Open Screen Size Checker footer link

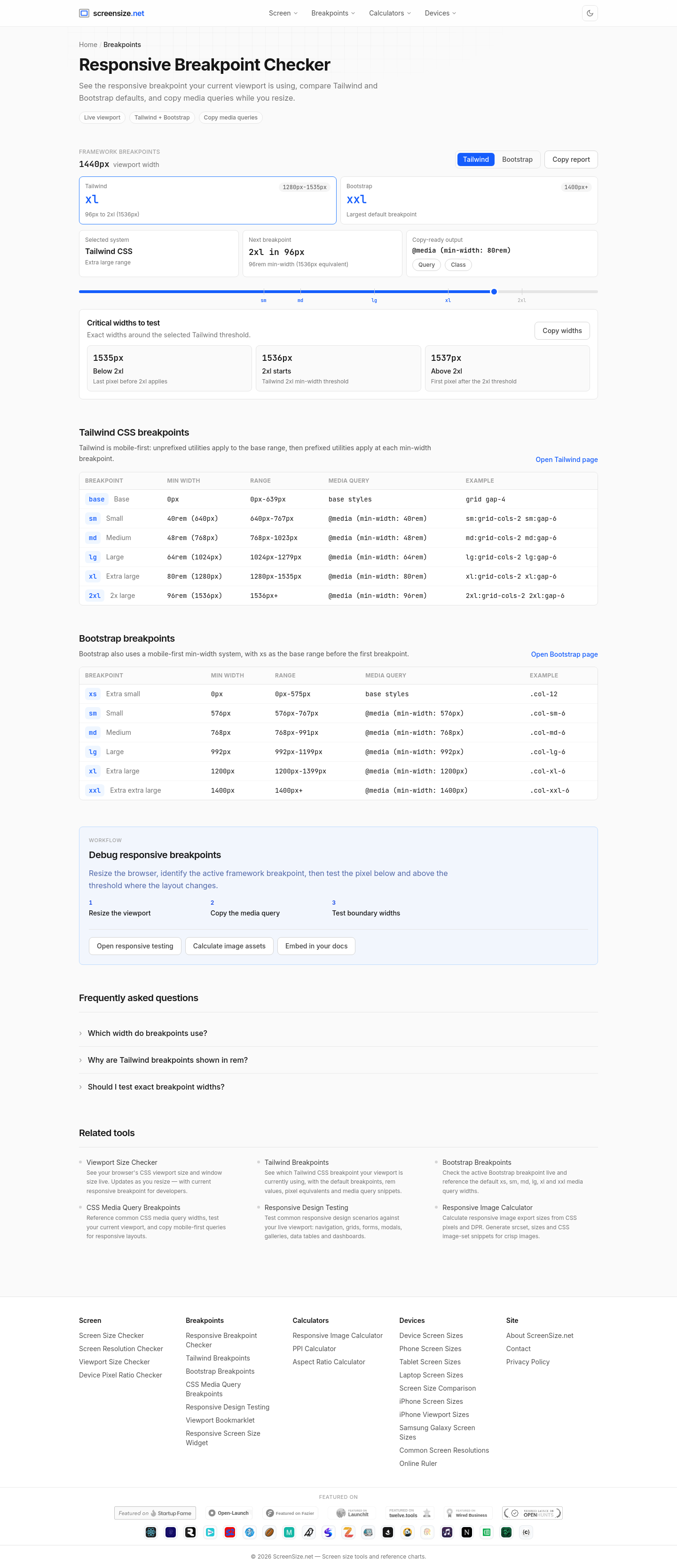[111, 1336]
